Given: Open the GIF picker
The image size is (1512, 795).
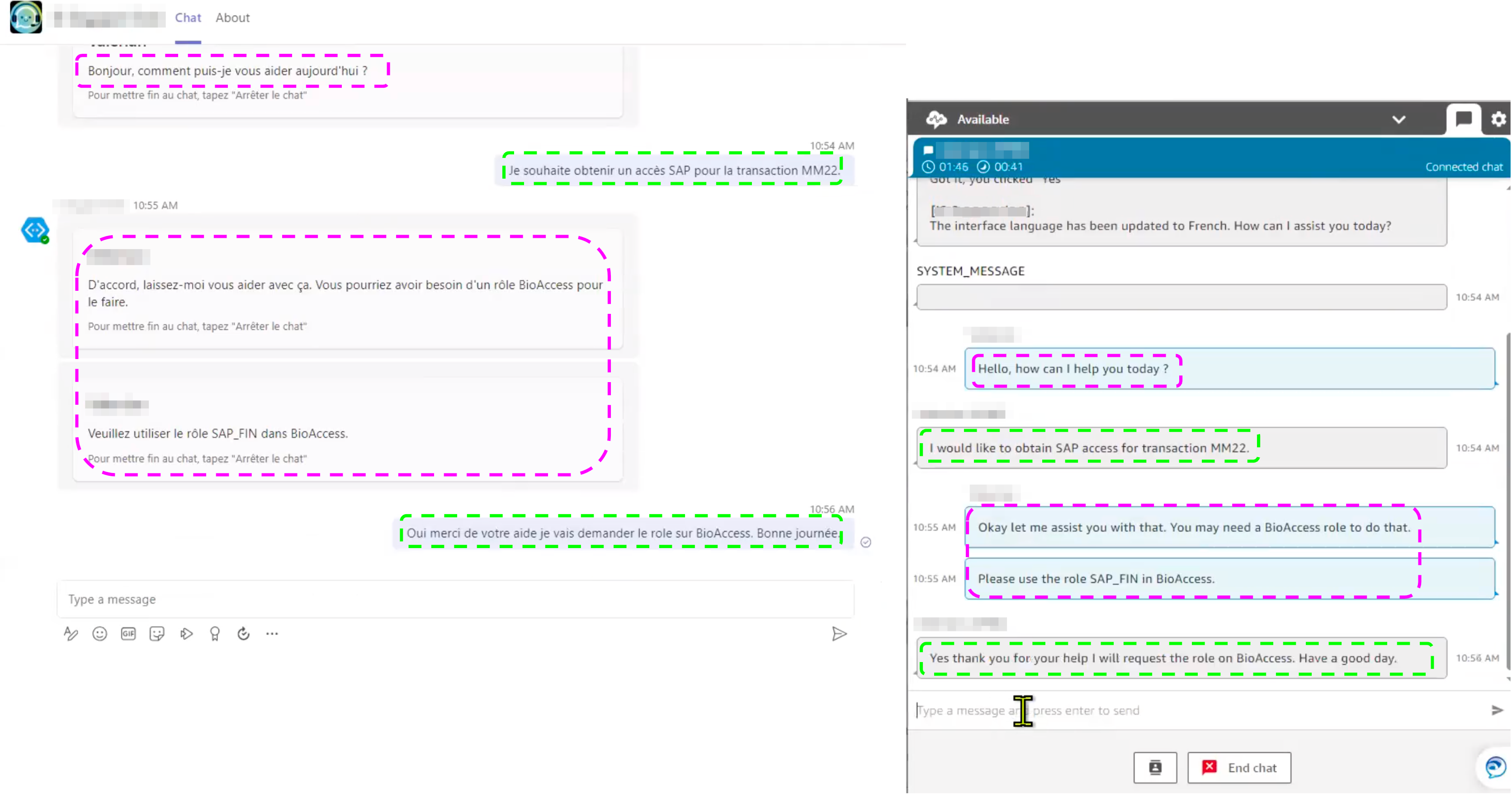Looking at the screenshot, I should [128, 634].
